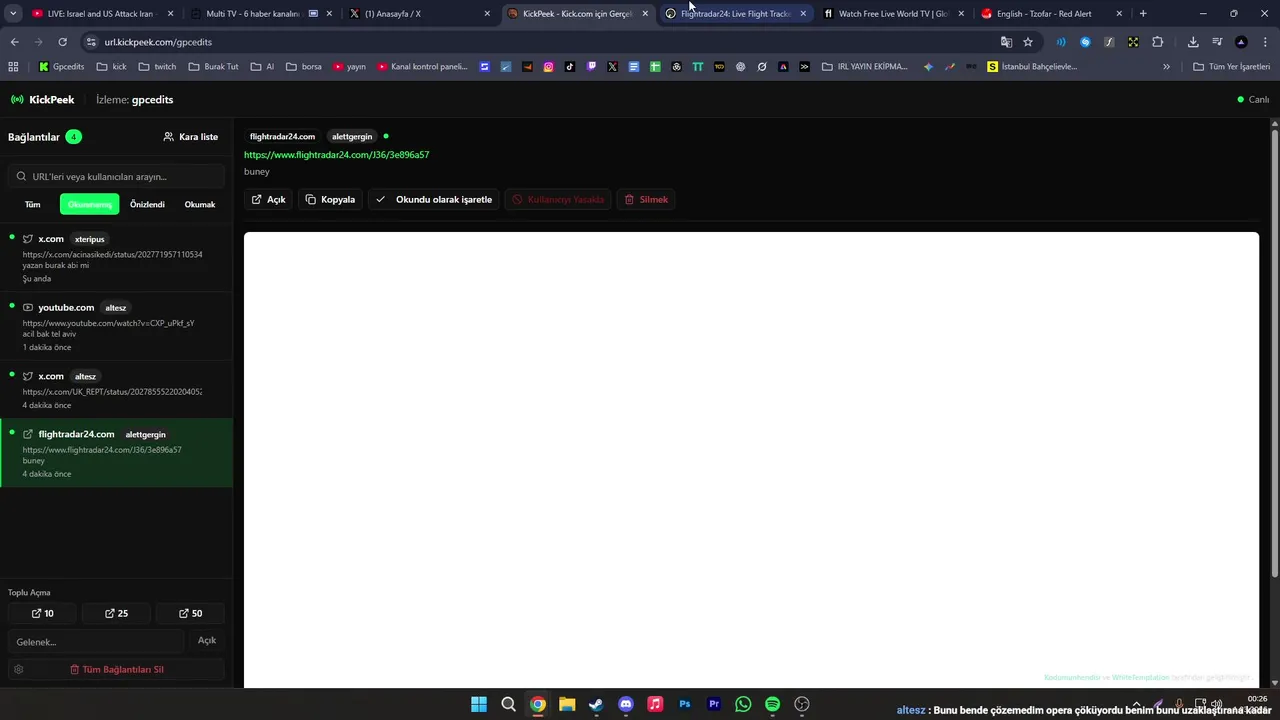The image size is (1280, 720).
Task: Open the İstanbul Bahçelievler bookmark
Action: pyautogui.click(x=1032, y=67)
